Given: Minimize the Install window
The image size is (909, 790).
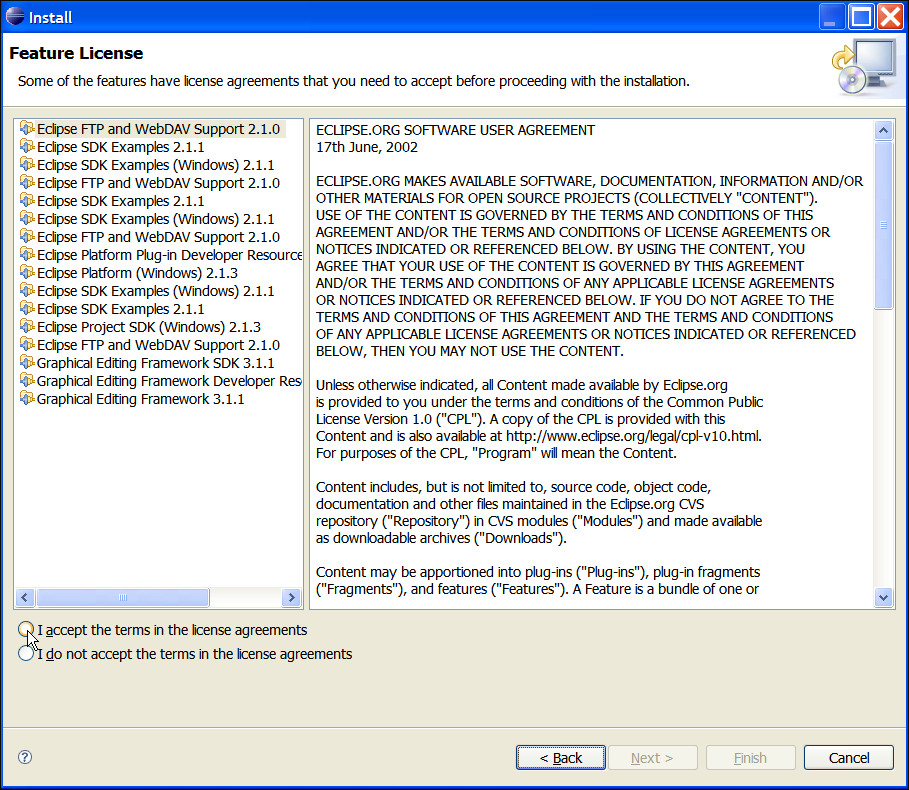Looking at the screenshot, I should pyautogui.click(x=831, y=16).
